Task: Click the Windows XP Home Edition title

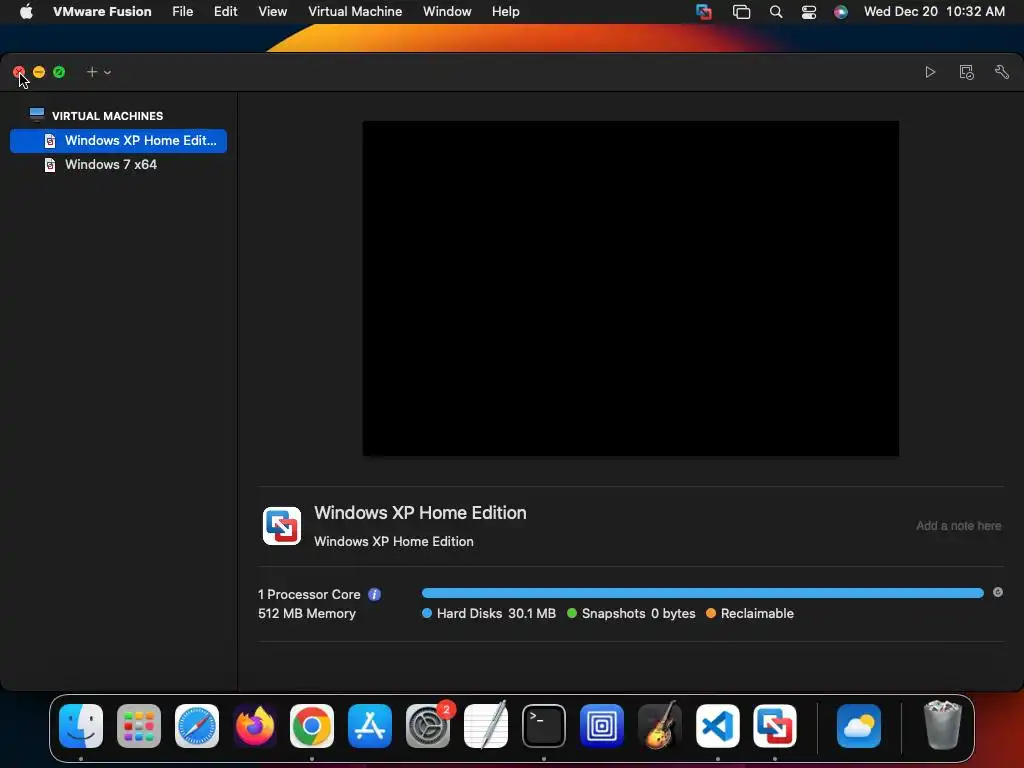Action: coord(420,513)
